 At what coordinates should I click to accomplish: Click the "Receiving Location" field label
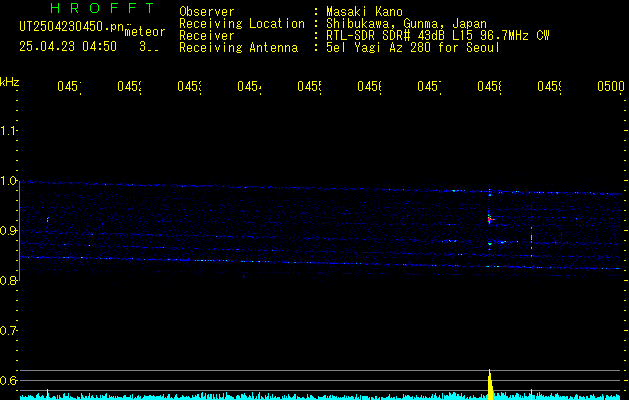pyautogui.click(x=242, y=24)
